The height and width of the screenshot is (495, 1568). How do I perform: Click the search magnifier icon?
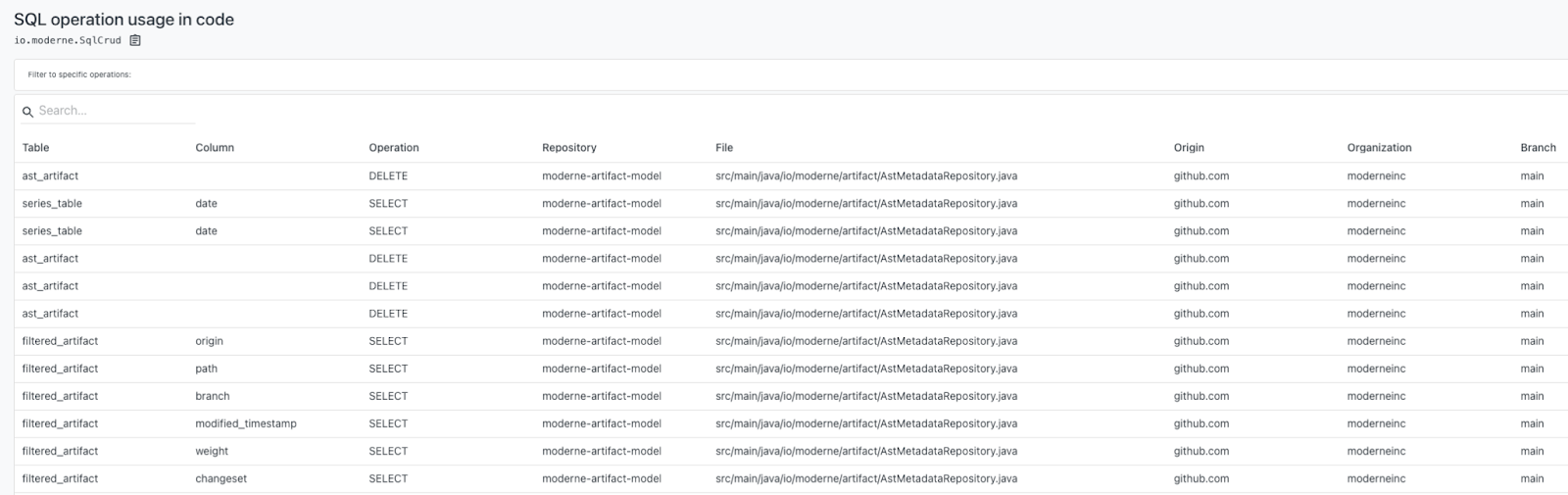point(27,112)
